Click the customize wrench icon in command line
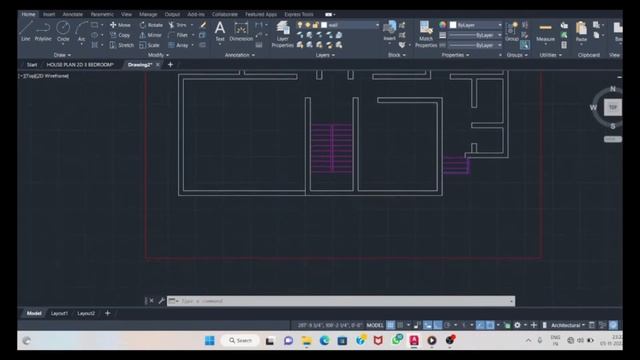 [161, 301]
